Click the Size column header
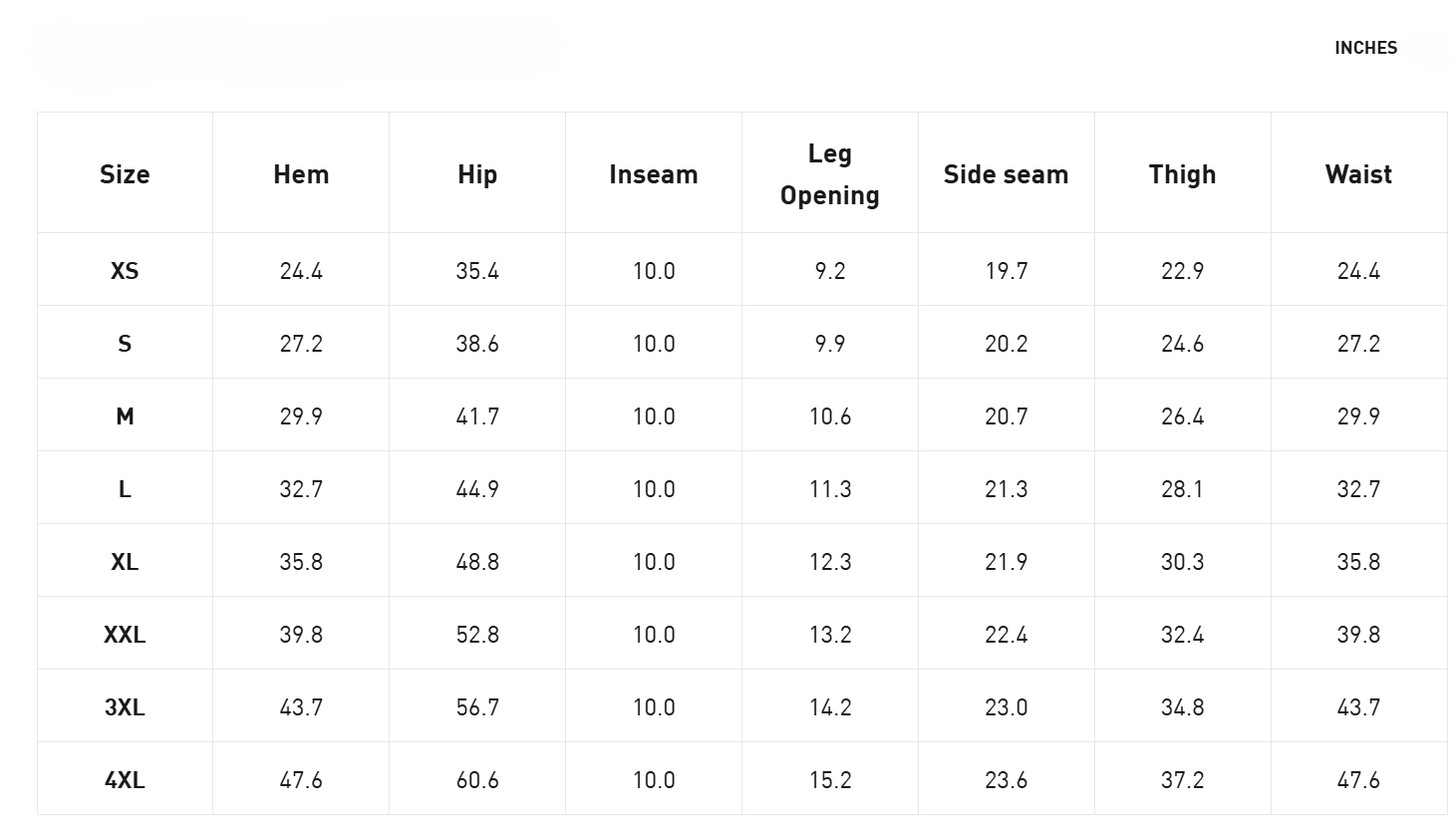Viewport: 1456px width, 825px height. coord(125,174)
